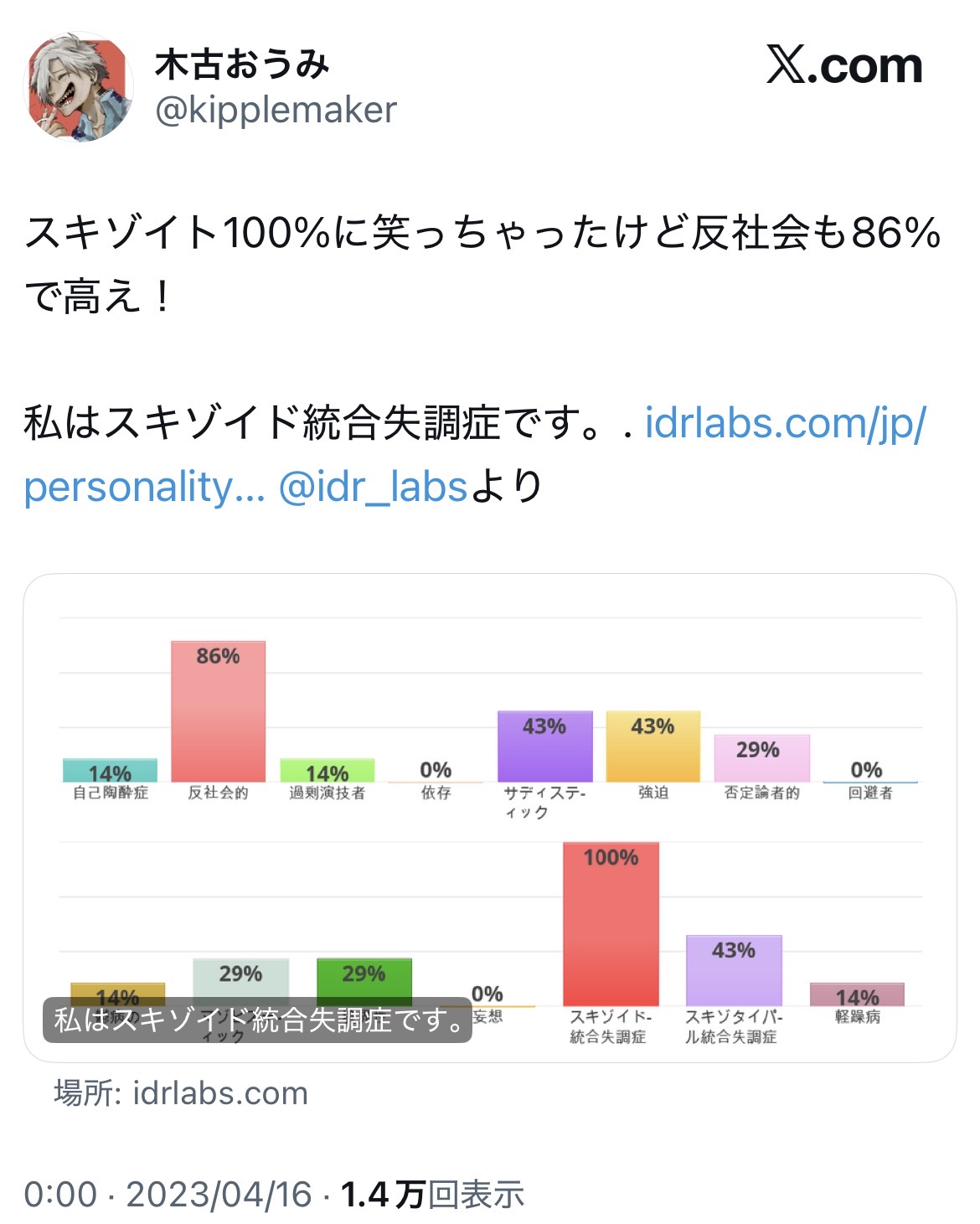Viewport: 980px width, 1224px height.
Task: Click the dark green 29% bar
Action: 364,979
